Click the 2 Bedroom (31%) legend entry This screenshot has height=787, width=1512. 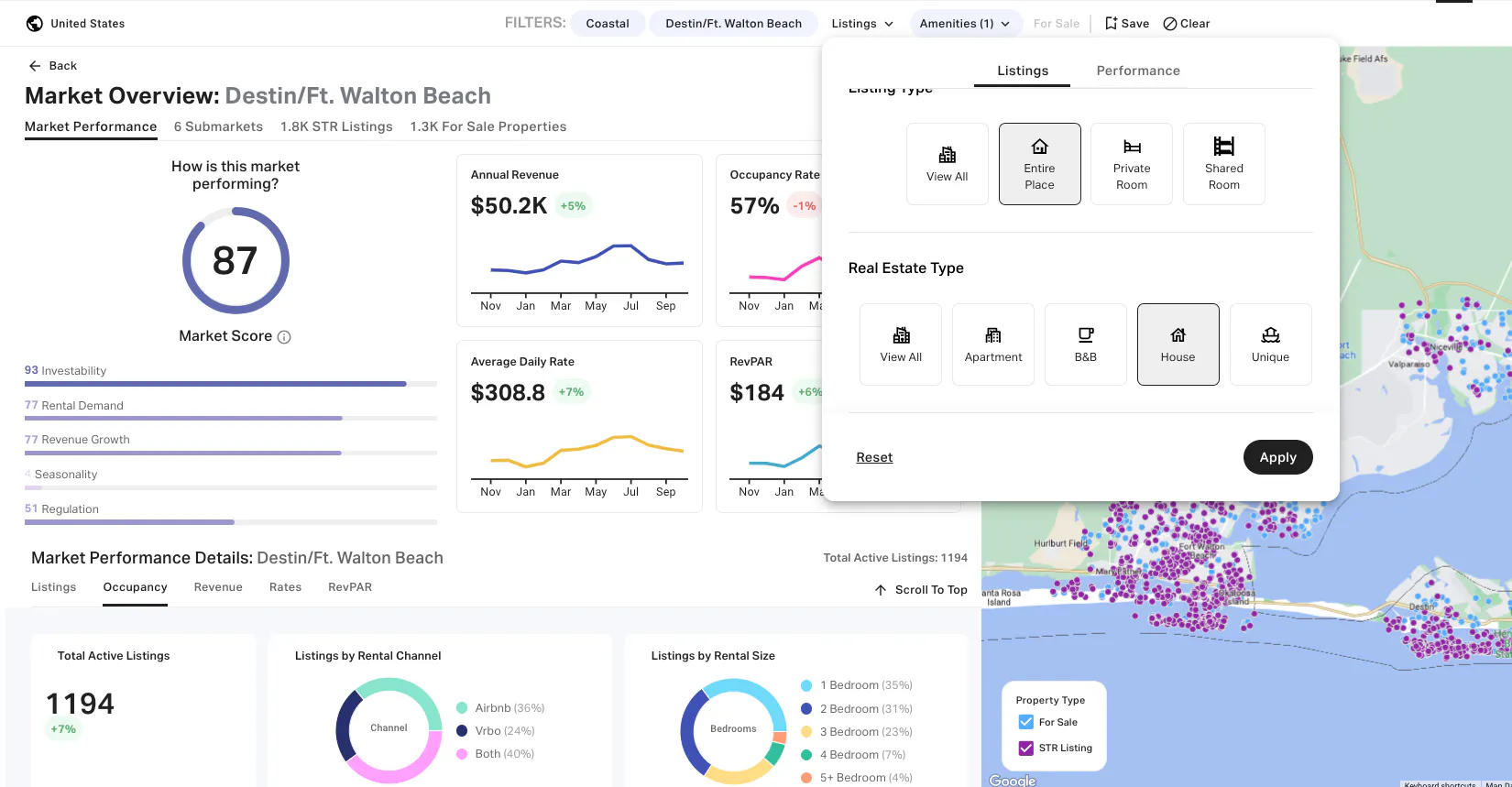[x=857, y=709]
